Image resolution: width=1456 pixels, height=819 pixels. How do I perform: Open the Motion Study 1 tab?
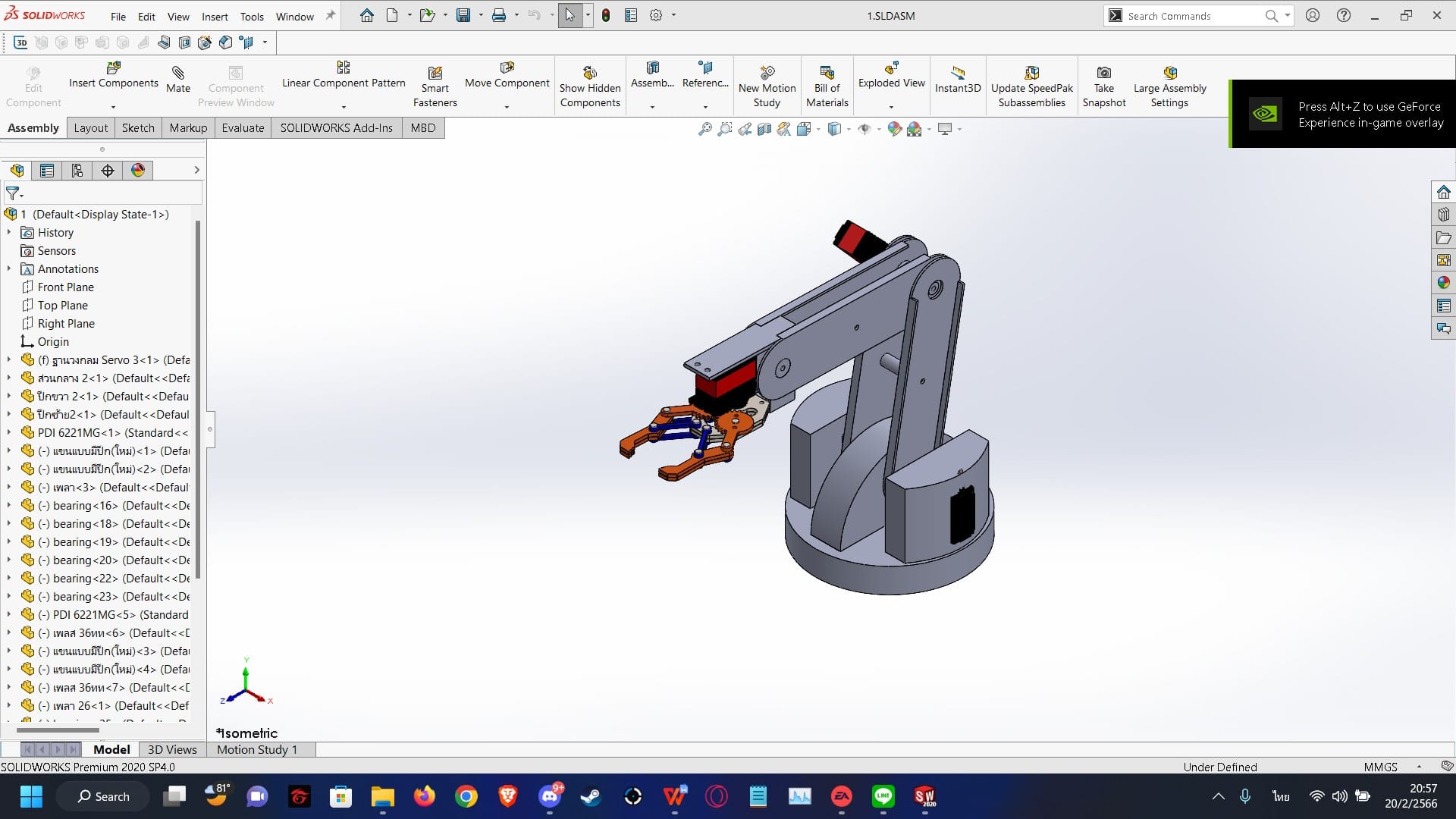pyautogui.click(x=257, y=749)
